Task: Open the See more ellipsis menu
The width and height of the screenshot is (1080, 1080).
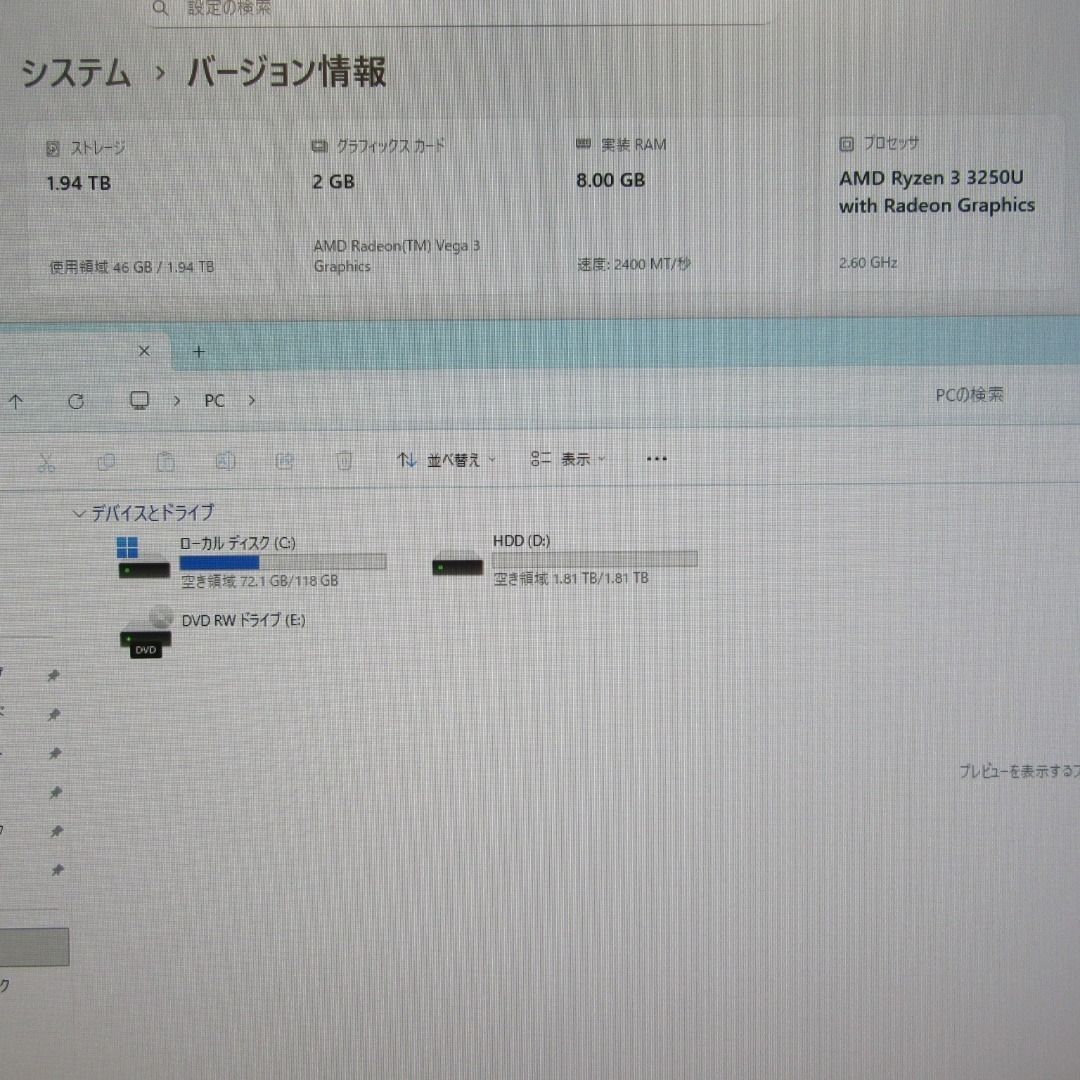Action: (656, 459)
